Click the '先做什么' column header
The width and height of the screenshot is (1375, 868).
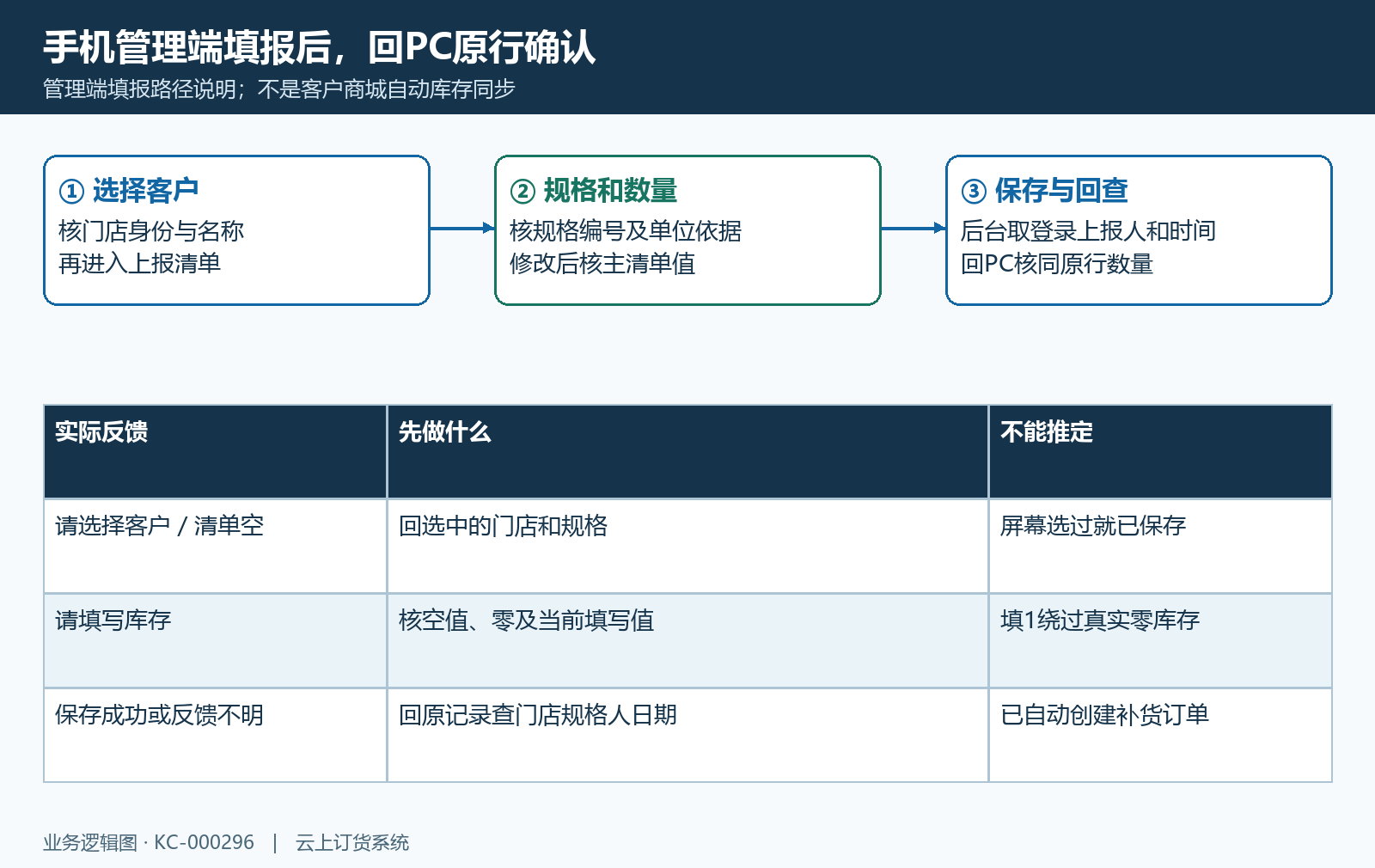(x=687, y=452)
